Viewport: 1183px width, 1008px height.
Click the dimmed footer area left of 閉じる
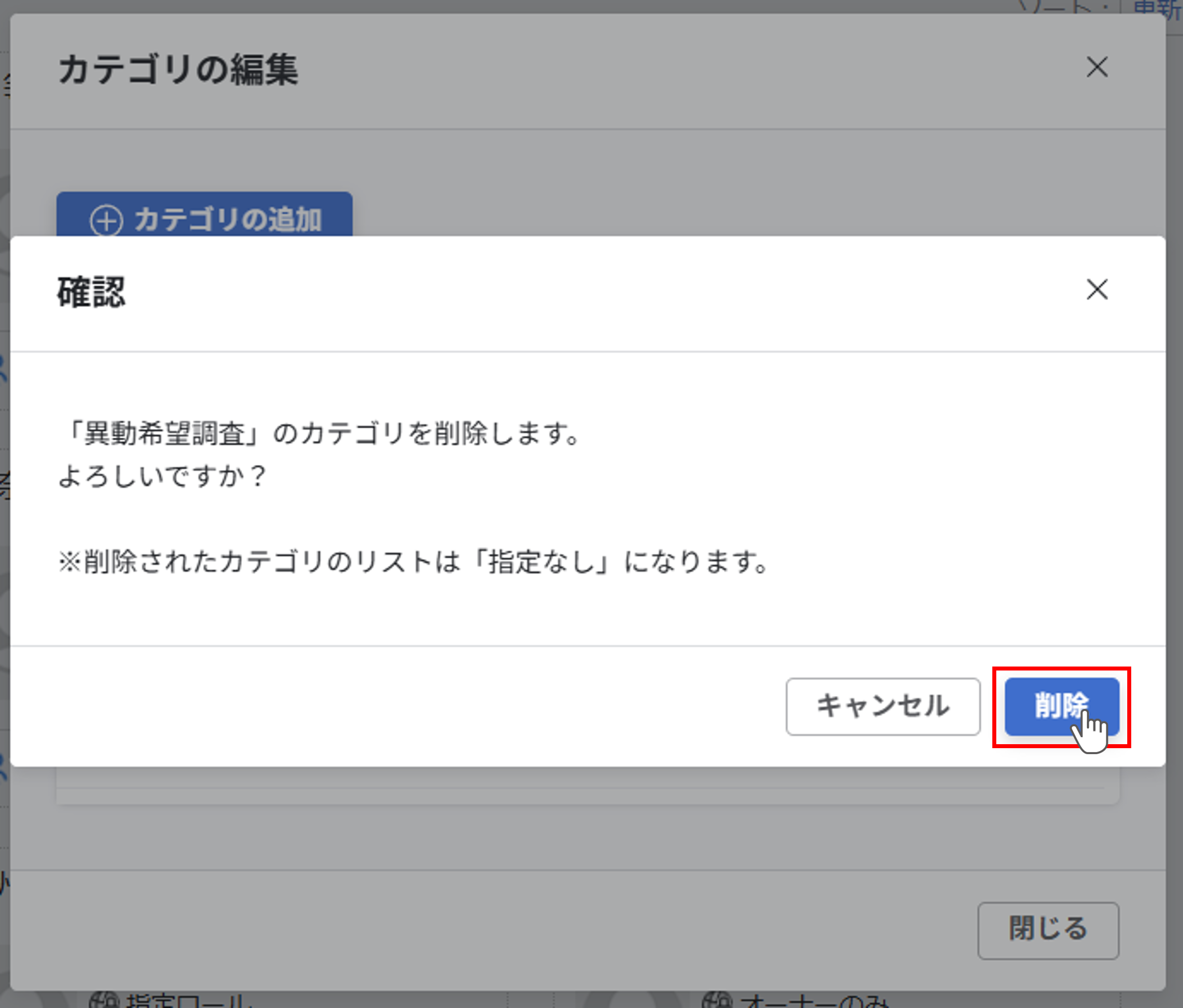click(491, 930)
